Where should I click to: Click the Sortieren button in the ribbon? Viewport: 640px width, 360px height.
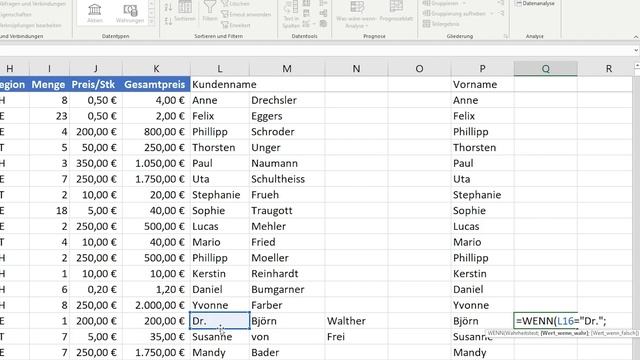coord(185,12)
